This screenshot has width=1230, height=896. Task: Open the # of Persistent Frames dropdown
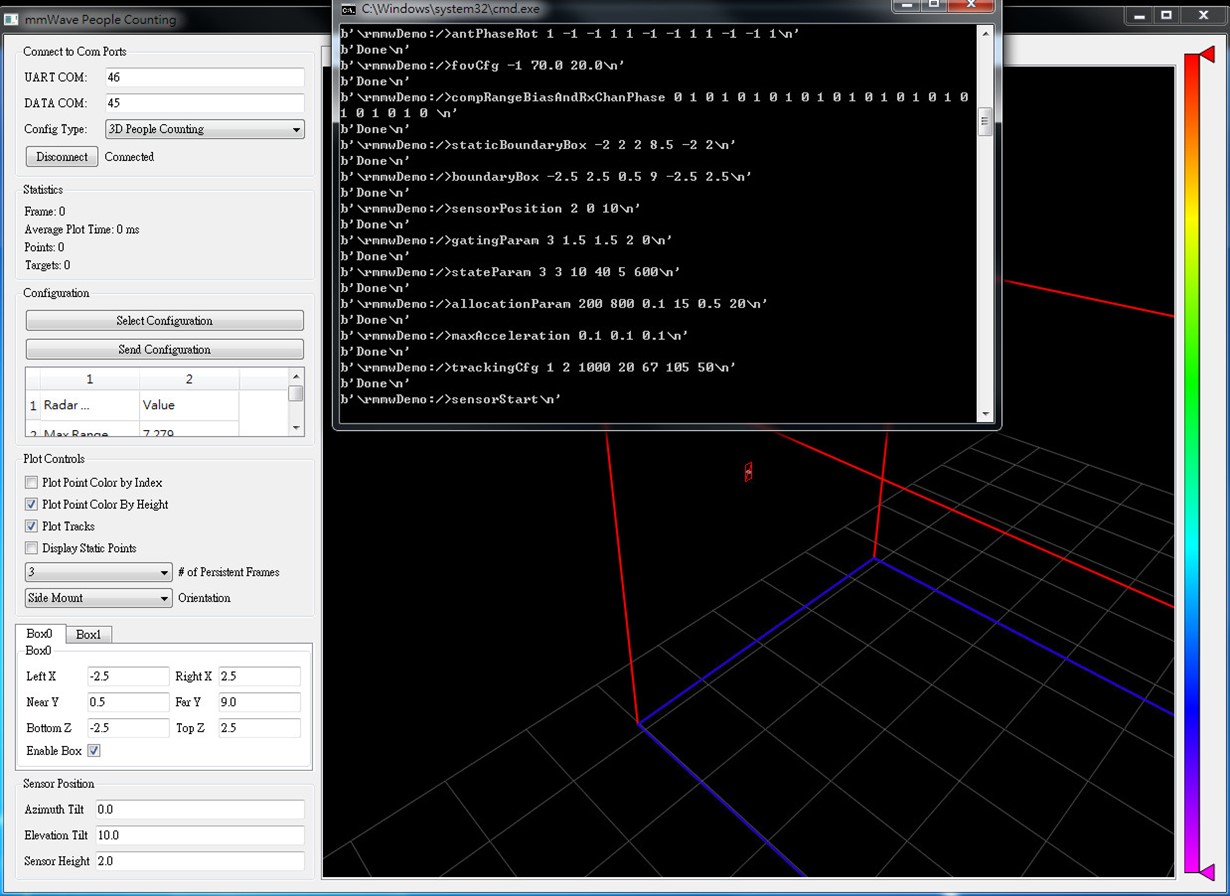point(99,573)
